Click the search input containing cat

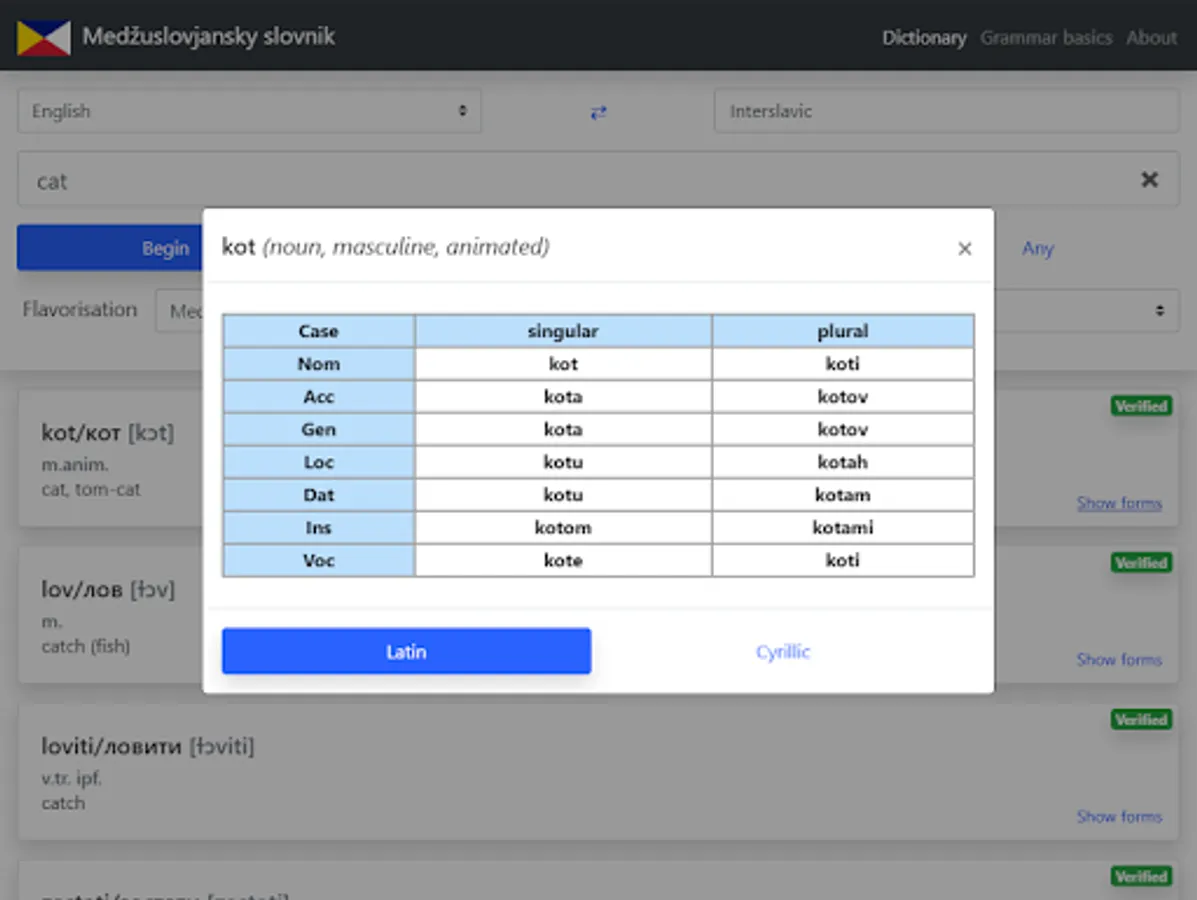pos(598,180)
